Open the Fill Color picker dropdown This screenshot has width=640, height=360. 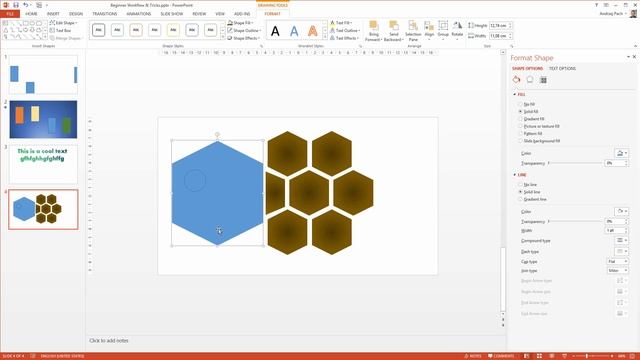(621, 153)
